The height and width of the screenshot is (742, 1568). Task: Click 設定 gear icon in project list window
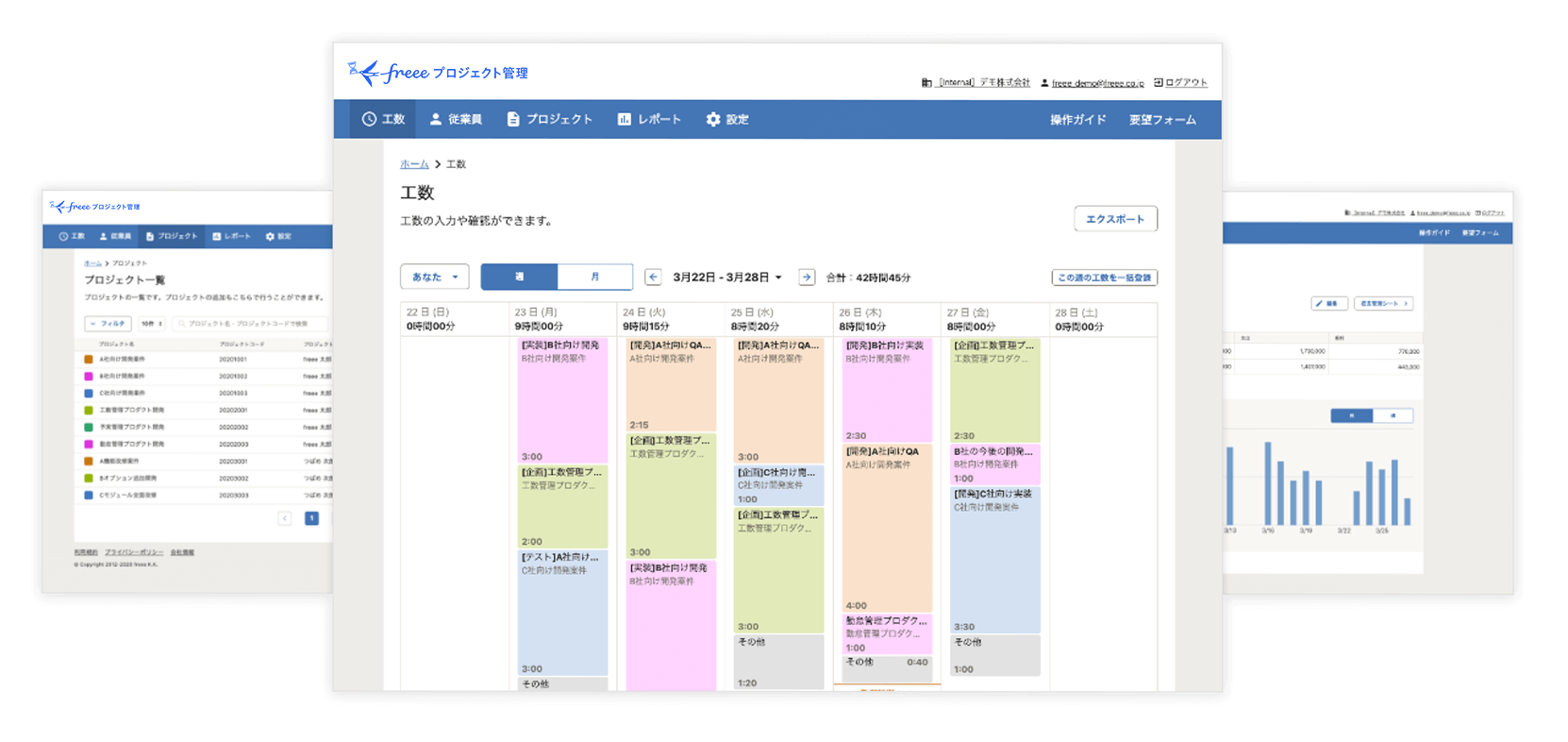[x=270, y=236]
